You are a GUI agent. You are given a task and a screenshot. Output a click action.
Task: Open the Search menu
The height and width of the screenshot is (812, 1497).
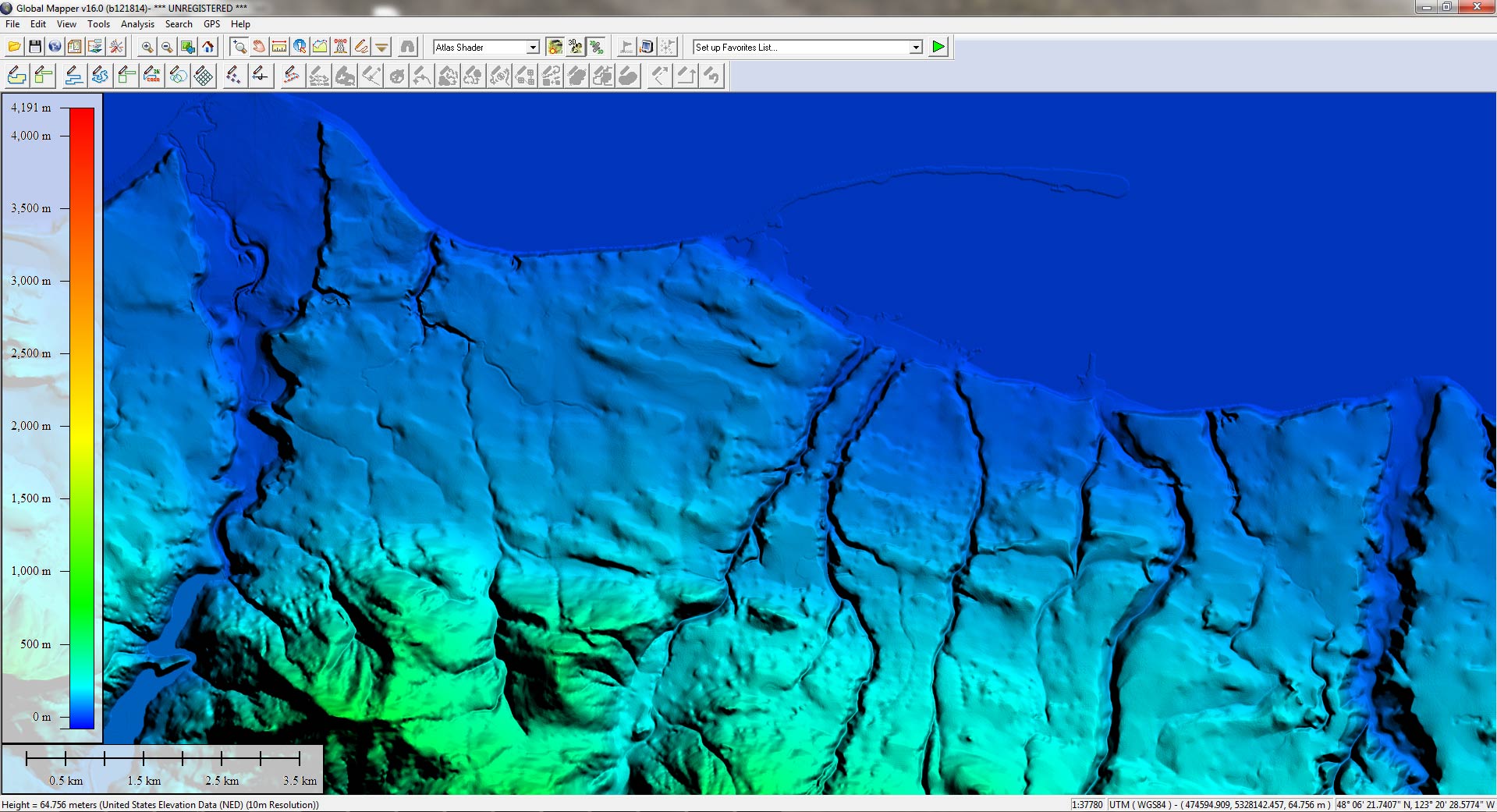coord(179,24)
